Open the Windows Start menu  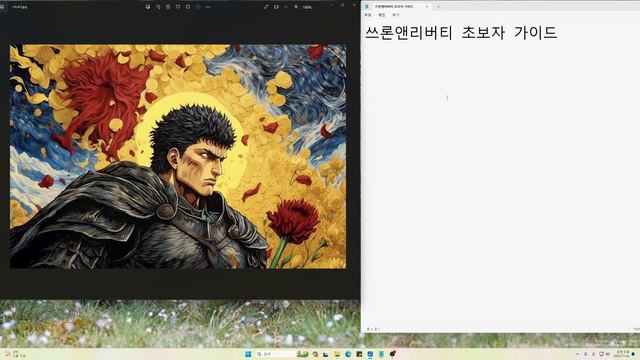point(248,354)
